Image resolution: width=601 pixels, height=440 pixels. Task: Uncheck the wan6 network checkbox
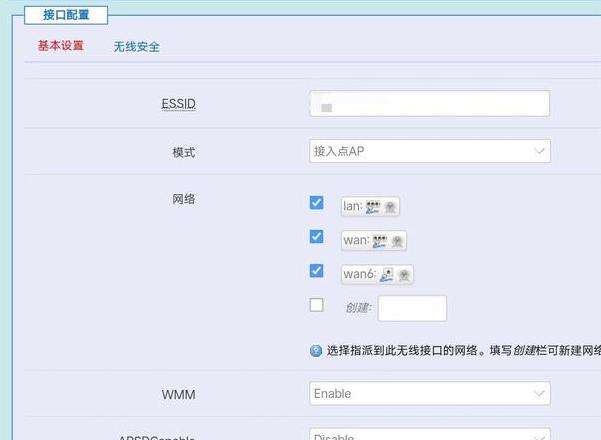[316, 271]
